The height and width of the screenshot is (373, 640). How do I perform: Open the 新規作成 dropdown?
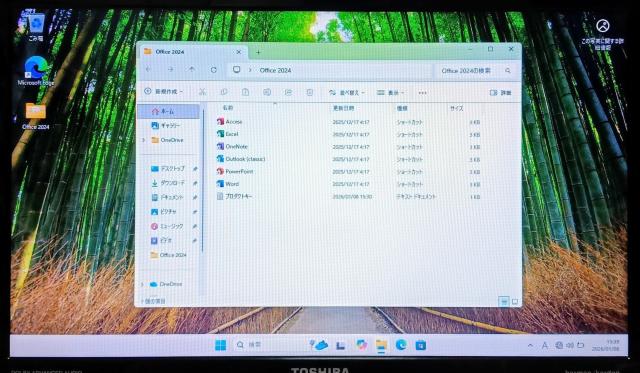[164, 91]
